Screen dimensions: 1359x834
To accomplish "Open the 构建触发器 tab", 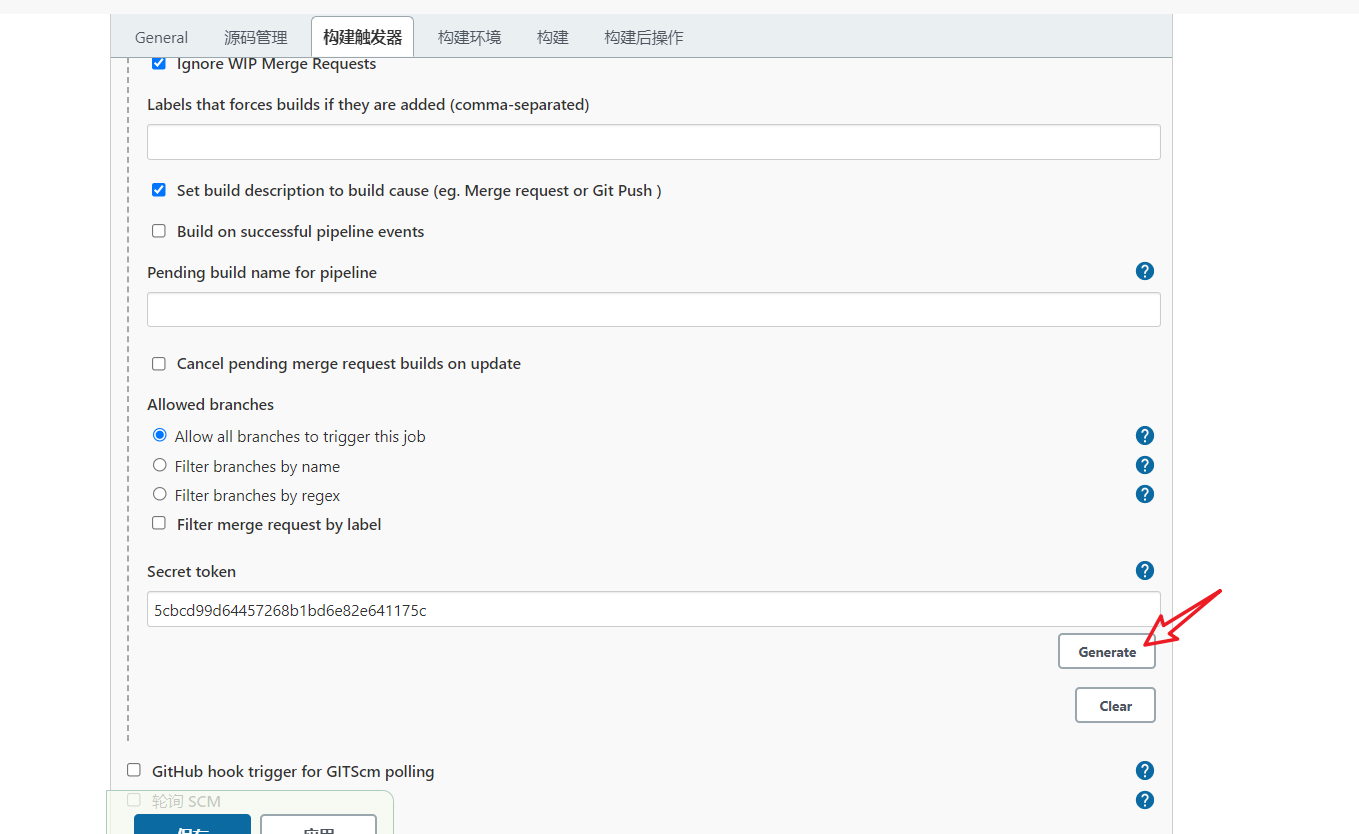I will coord(362,38).
